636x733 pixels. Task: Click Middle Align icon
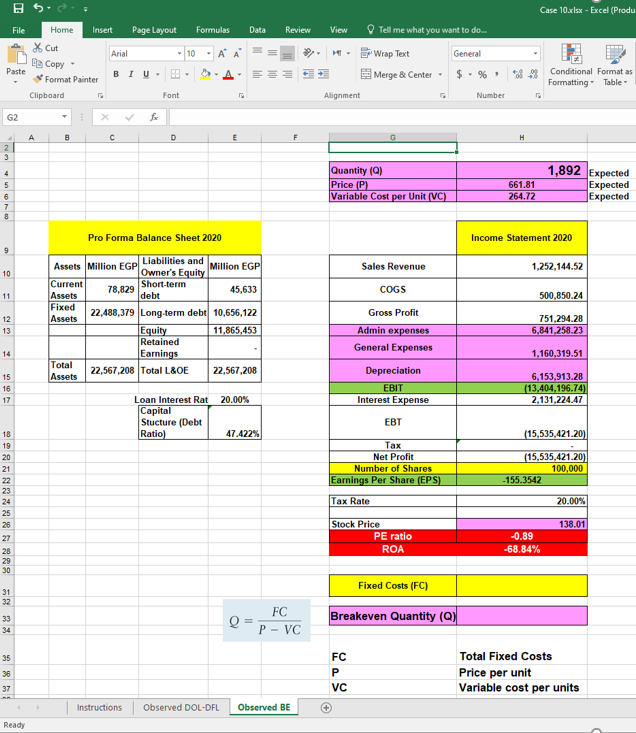(272, 52)
